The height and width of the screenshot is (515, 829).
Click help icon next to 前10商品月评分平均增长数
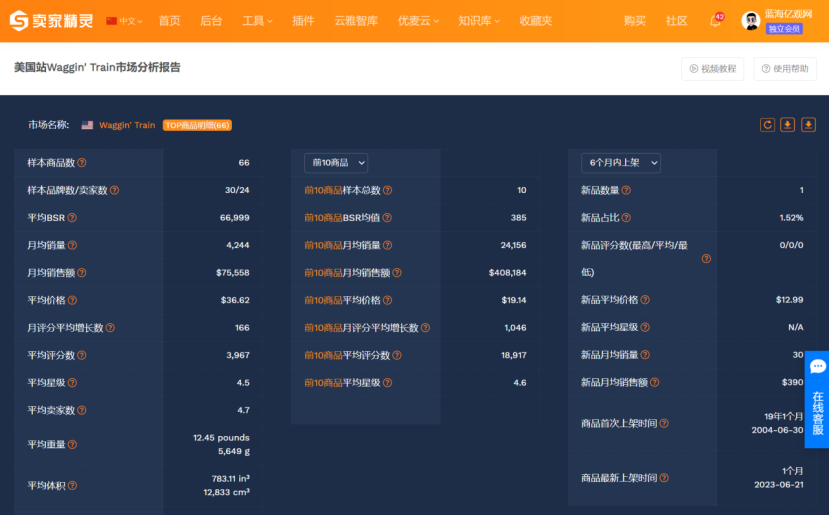[x=425, y=328]
